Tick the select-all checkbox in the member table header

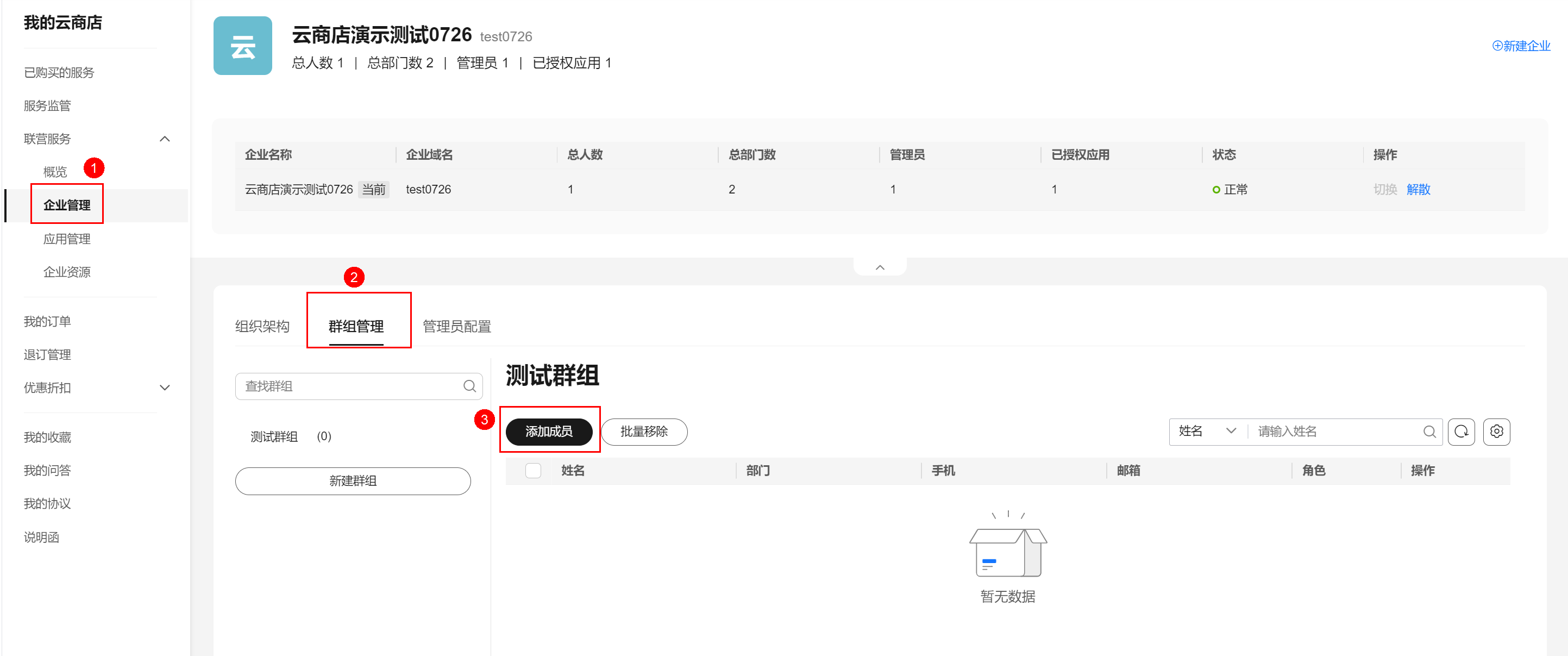[533, 470]
